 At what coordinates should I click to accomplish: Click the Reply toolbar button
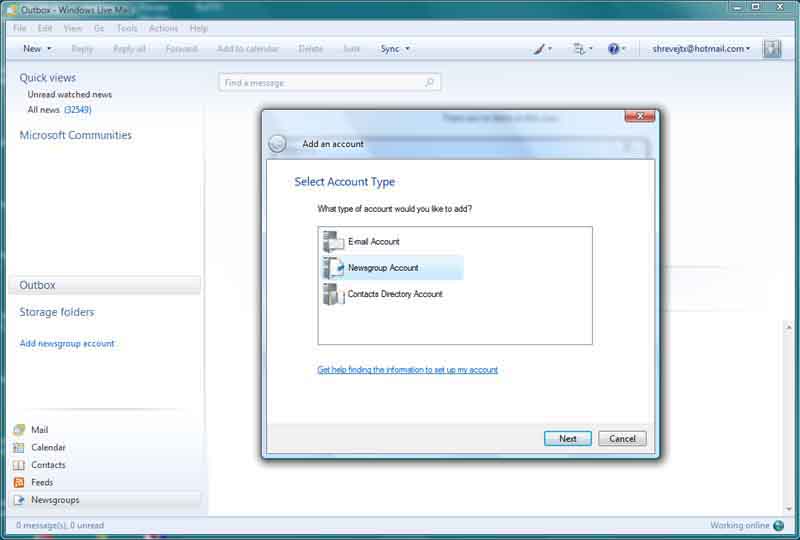[82, 49]
